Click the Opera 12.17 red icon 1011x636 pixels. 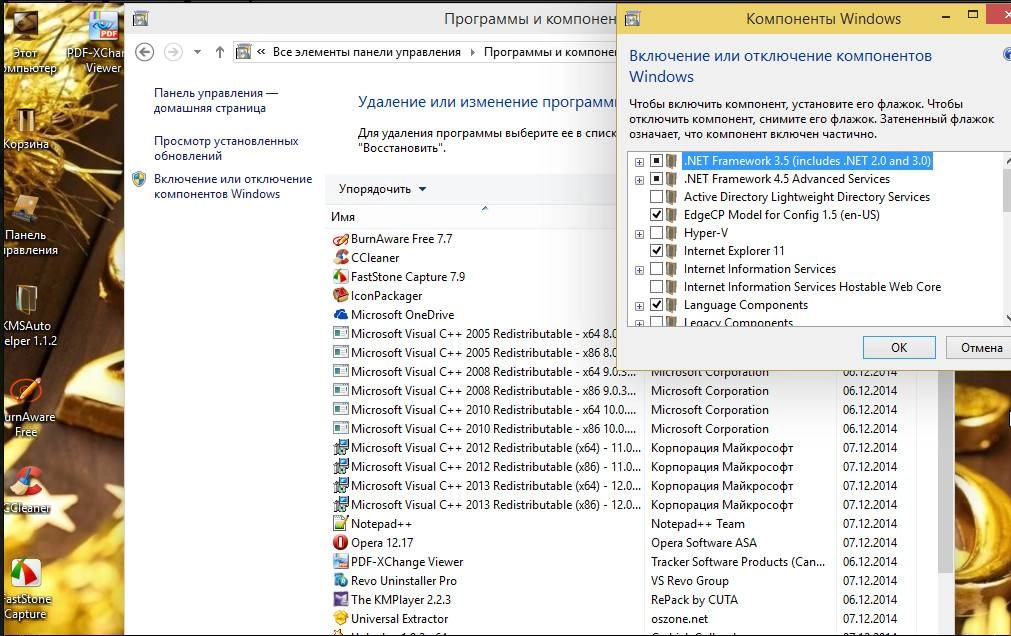[340, 542]
